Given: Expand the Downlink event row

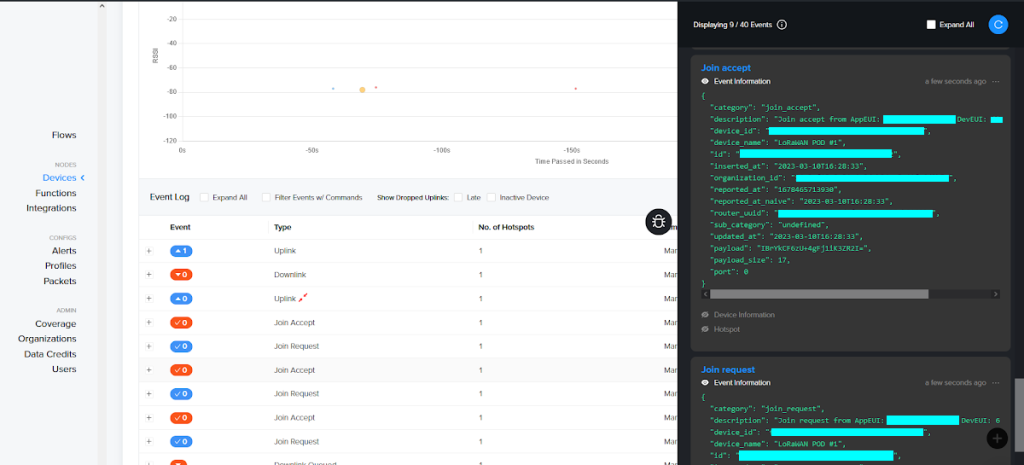Looking at the screenshot, I should point(149,274).
